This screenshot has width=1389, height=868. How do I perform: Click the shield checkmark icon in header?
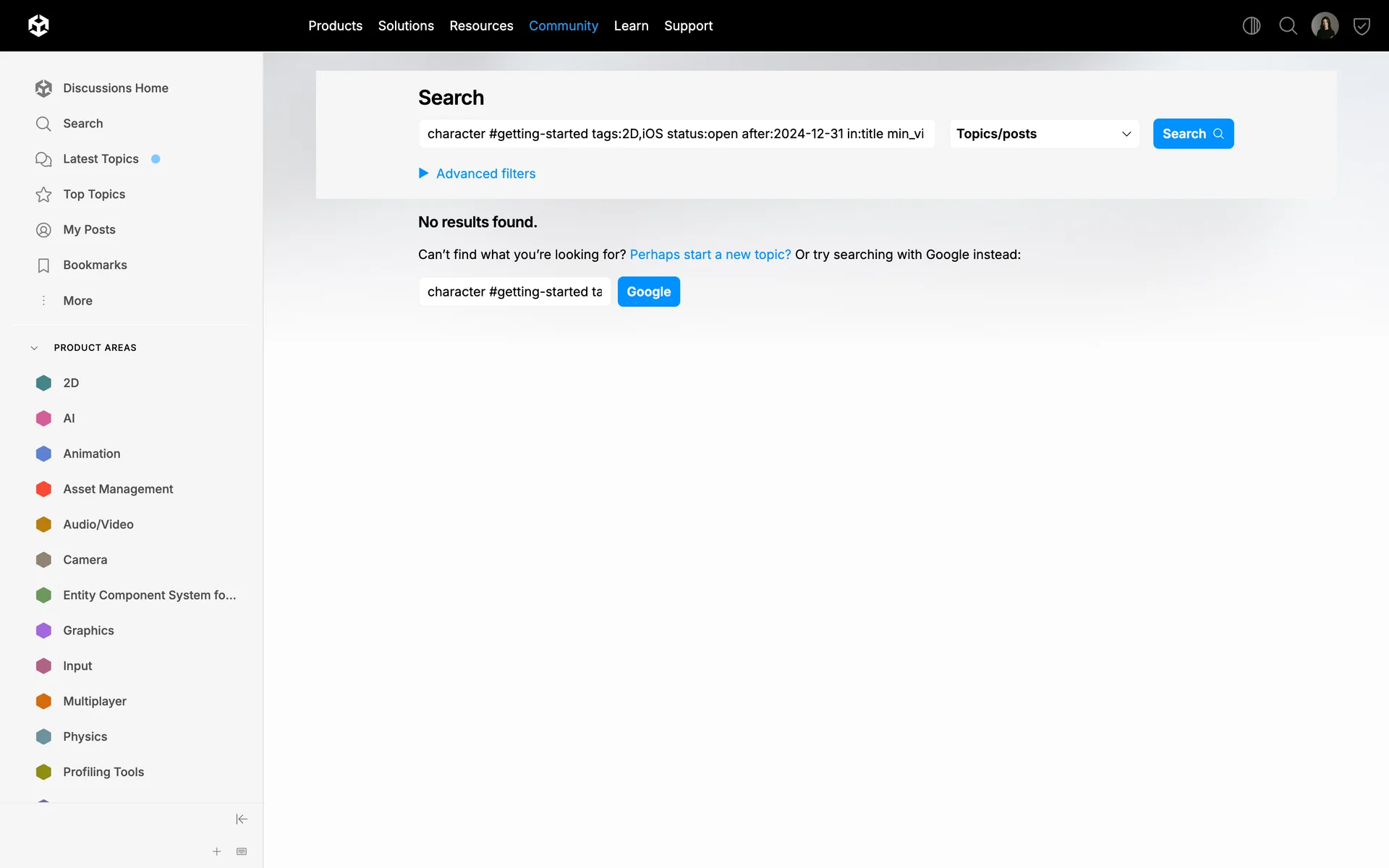point(1362,26)
